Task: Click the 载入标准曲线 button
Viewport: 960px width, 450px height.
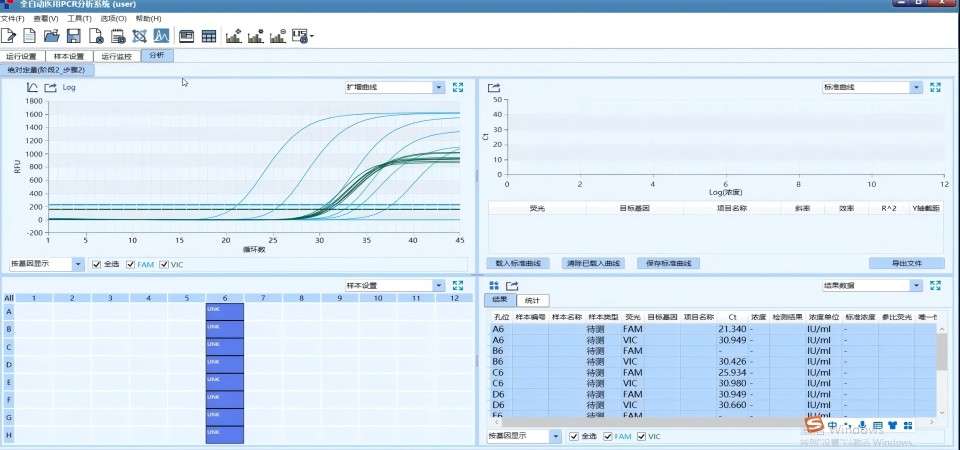Action: pos(518,263)
